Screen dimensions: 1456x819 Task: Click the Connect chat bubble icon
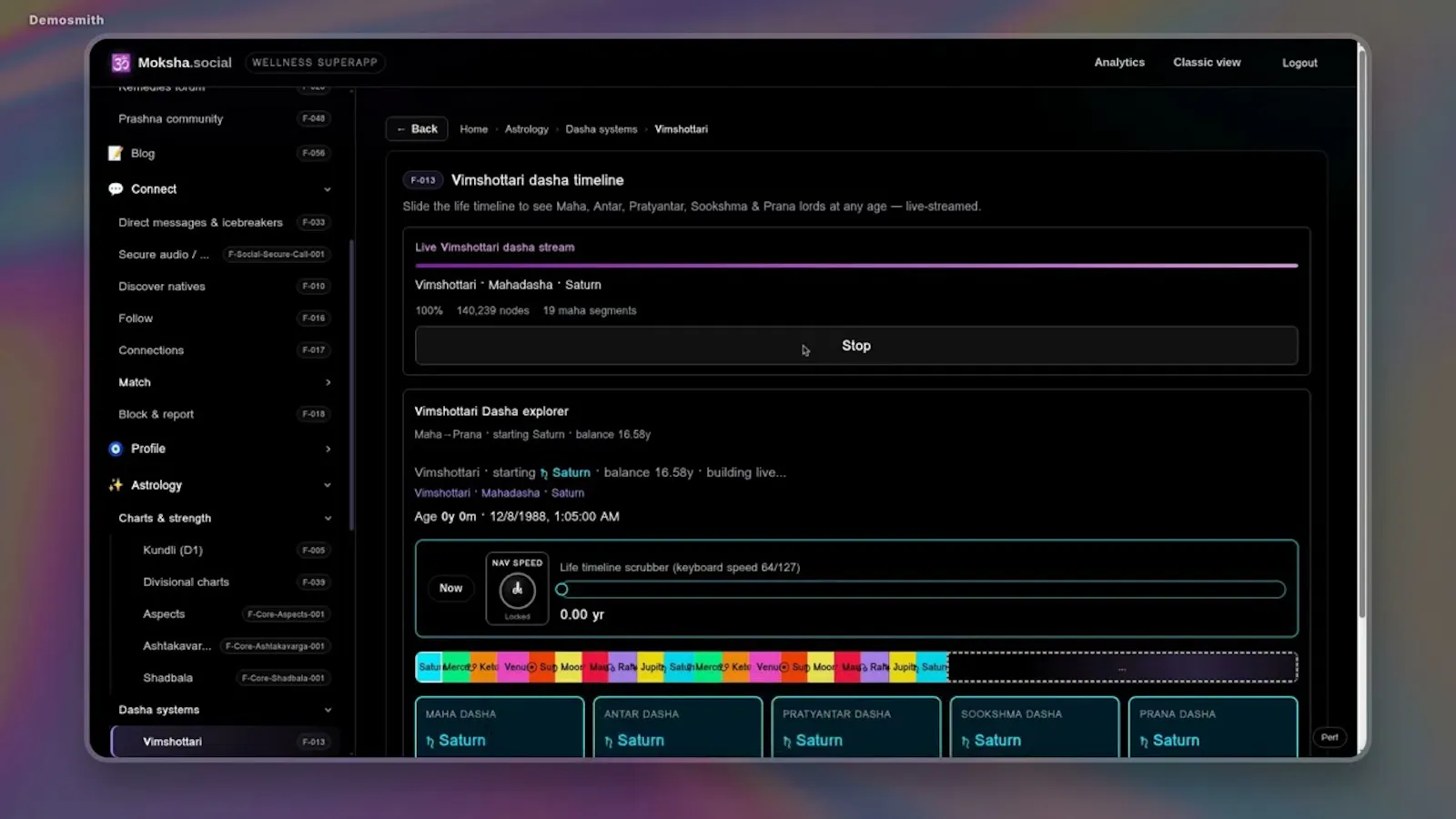pyautogui.click(x=116, y=189)
